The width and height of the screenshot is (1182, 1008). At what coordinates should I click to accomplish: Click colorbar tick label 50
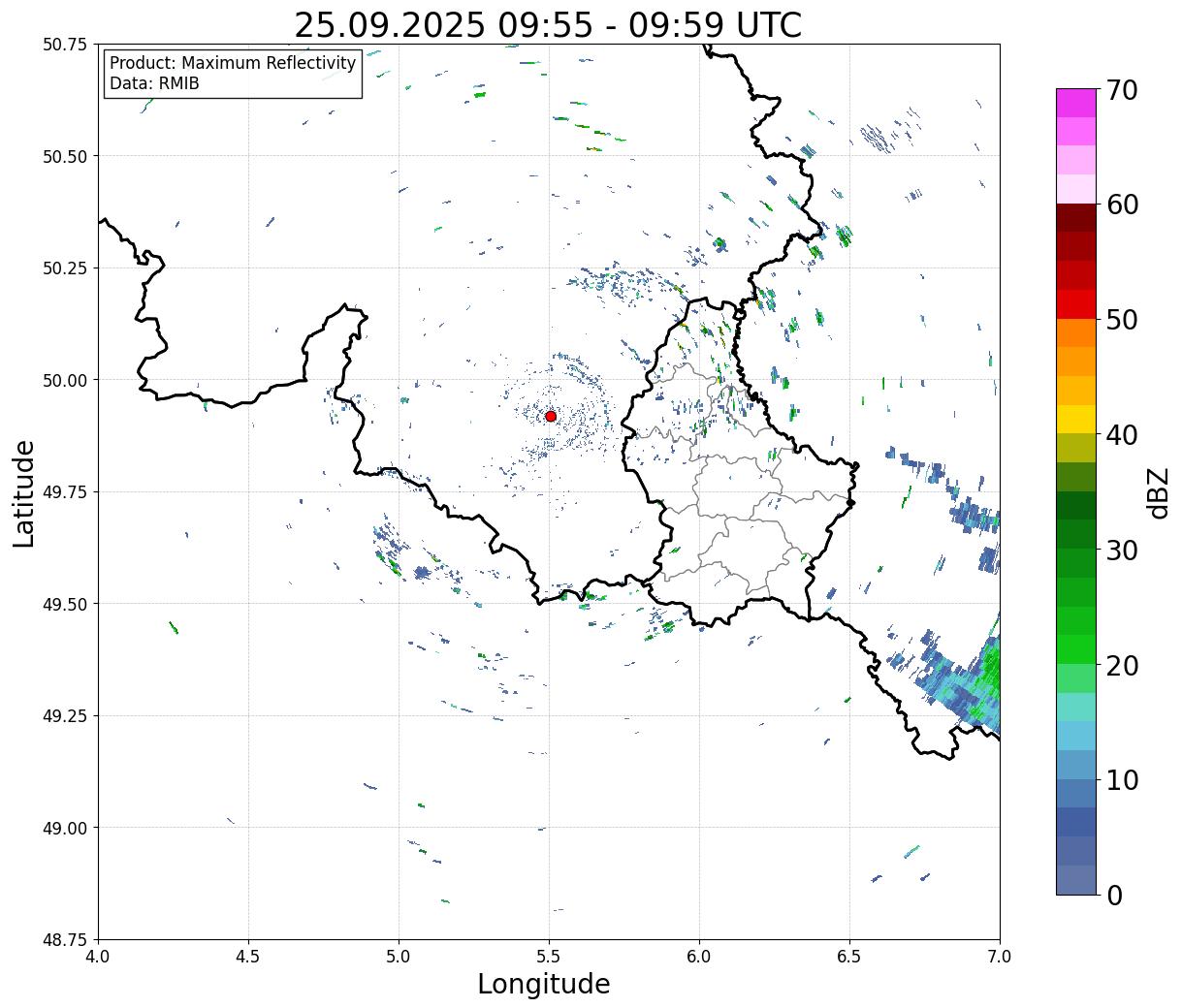tap(1122, 320)
